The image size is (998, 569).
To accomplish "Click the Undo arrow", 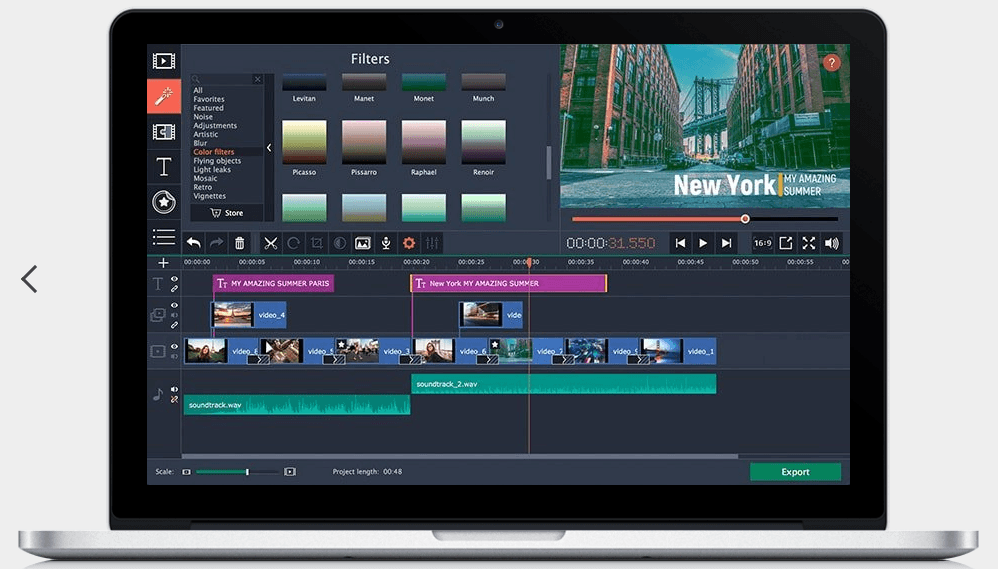I will click(x=193, y=242).
